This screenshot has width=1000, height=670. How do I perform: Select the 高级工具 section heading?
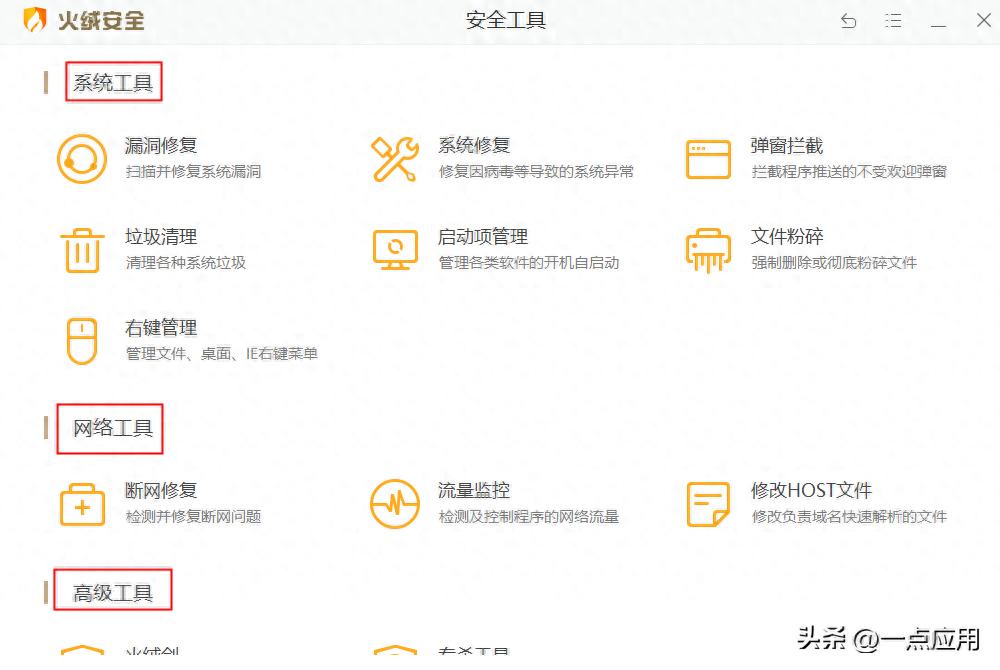click(x=113, y=593)
